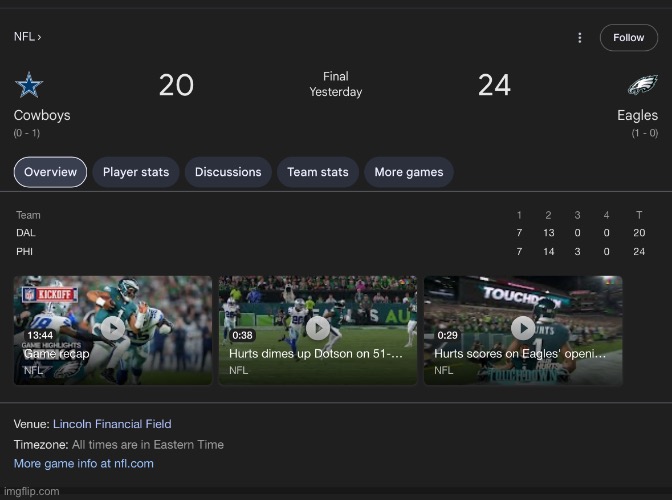672x500 pixels.
Task: Click the Eagles (1 - 0) record
Action: pos(645,133)
